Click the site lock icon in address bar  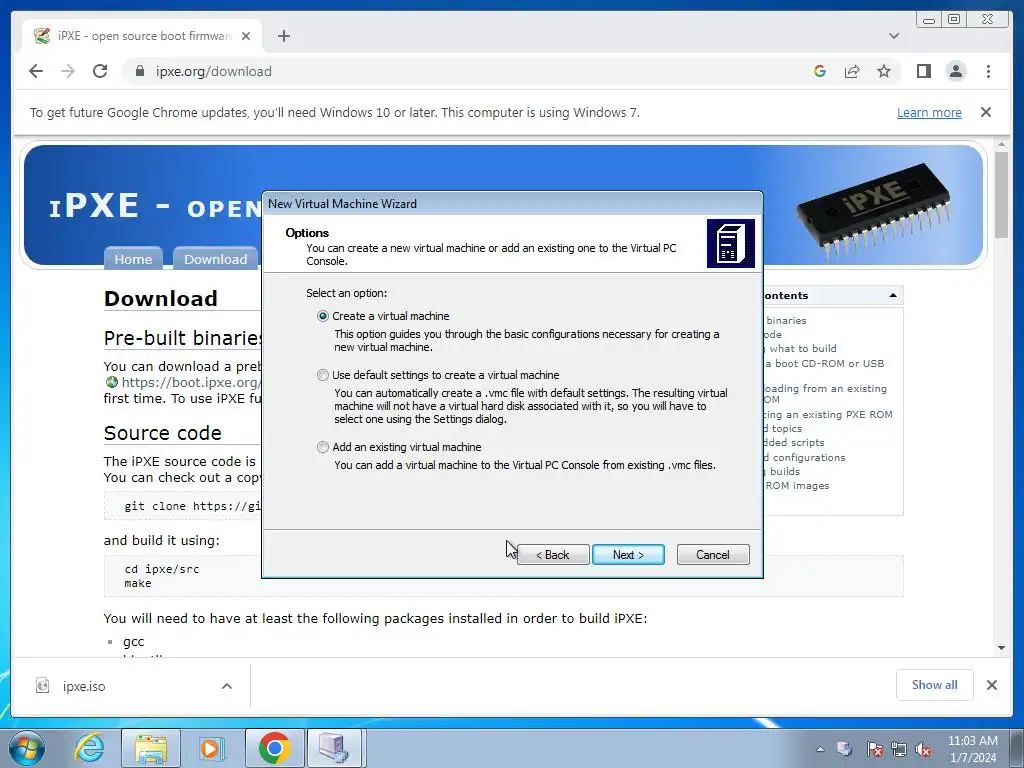click(139, 71)
